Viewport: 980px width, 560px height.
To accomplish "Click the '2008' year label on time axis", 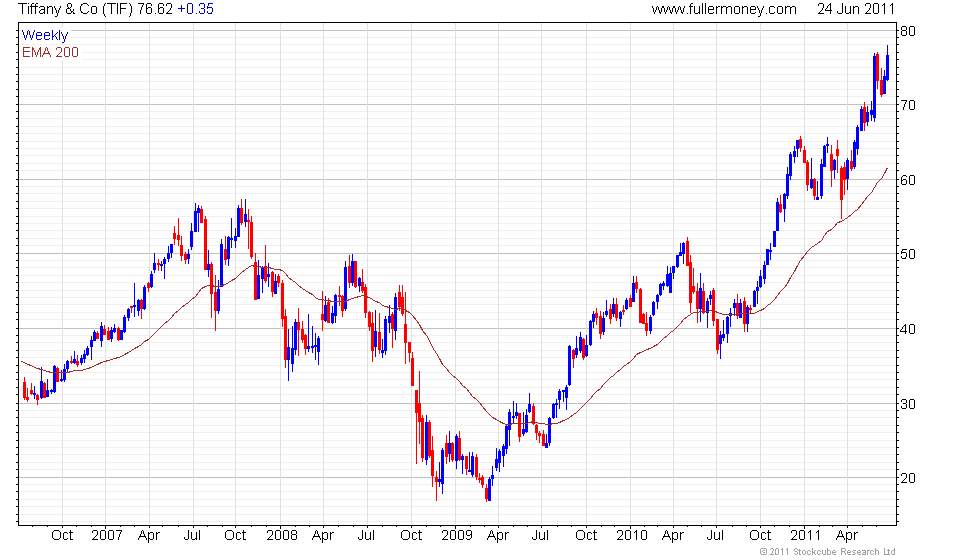I will [282, 536].
